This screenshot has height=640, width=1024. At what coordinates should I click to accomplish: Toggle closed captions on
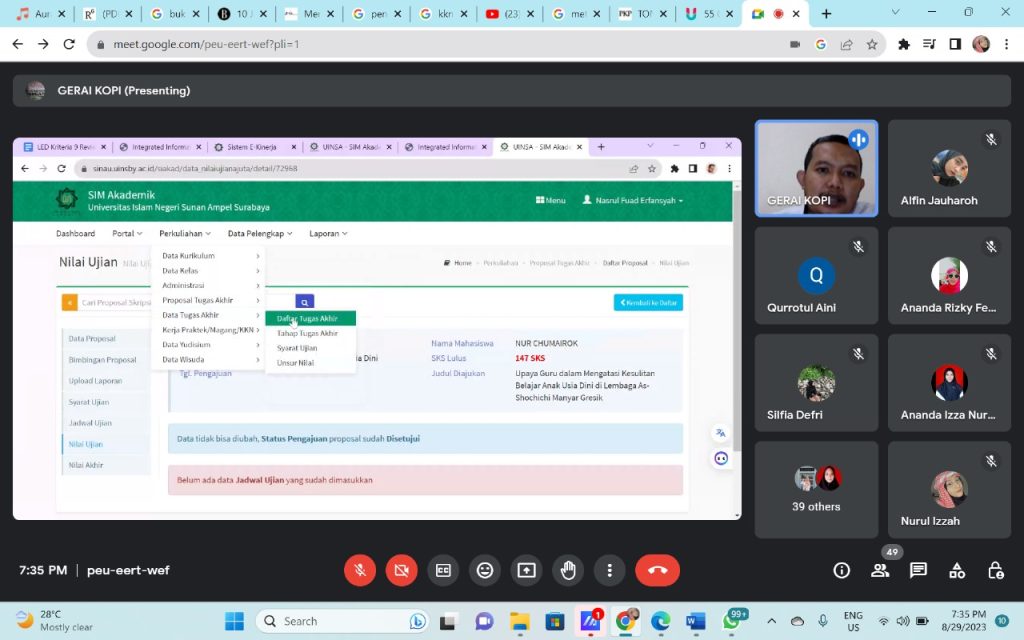(x=443, y=570)
